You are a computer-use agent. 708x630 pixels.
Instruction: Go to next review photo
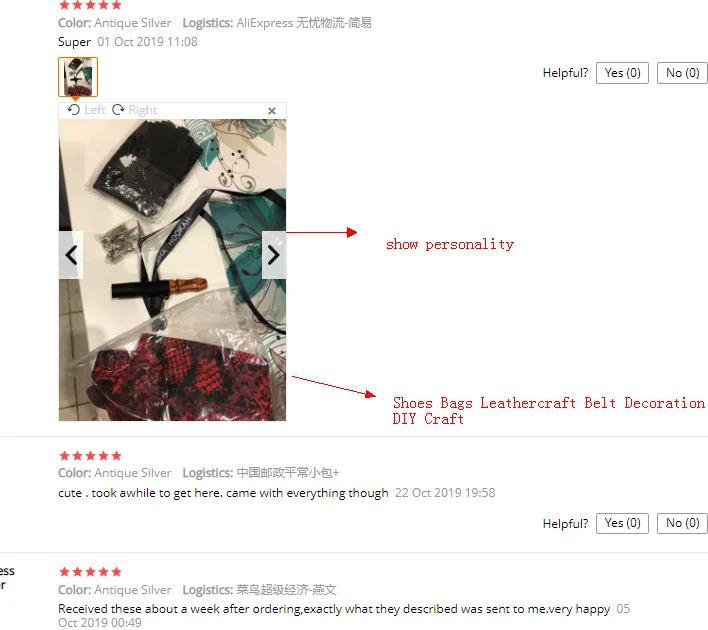click(274, 255)
